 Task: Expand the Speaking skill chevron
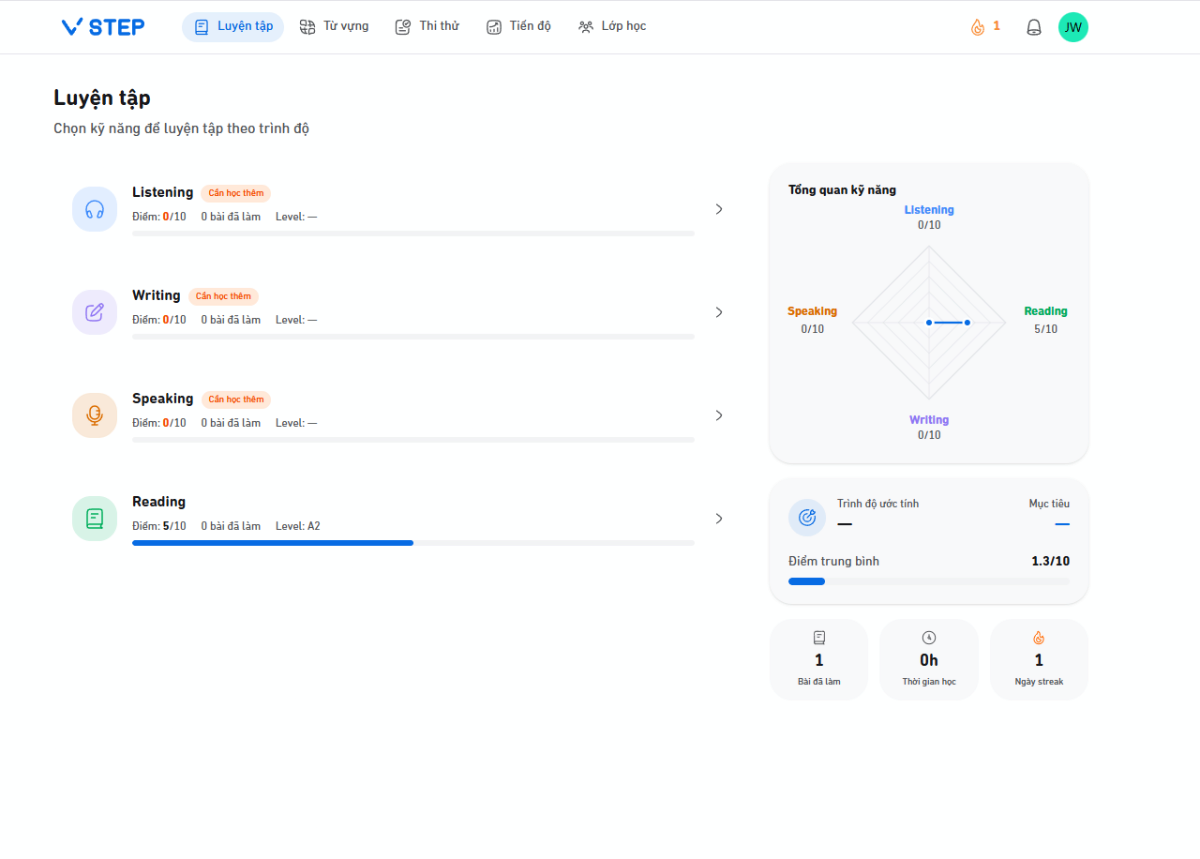718,415
